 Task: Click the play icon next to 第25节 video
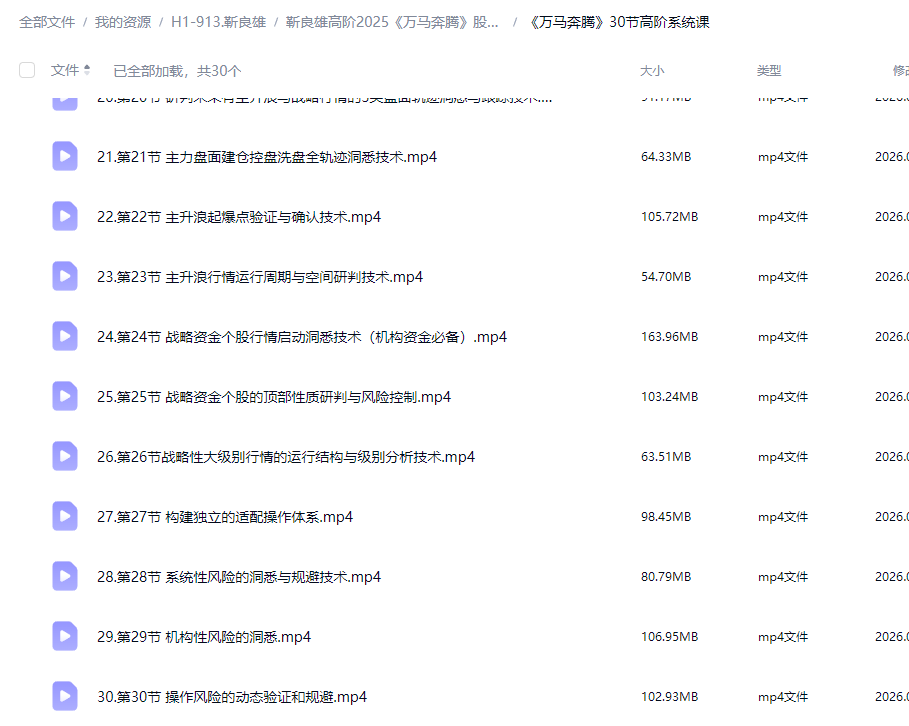point(64,396)
